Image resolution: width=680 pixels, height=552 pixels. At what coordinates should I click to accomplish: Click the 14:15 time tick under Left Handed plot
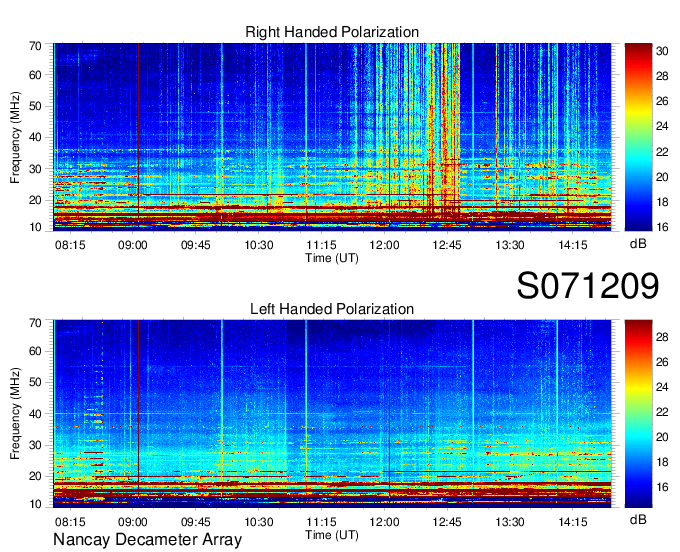[573, 521]
